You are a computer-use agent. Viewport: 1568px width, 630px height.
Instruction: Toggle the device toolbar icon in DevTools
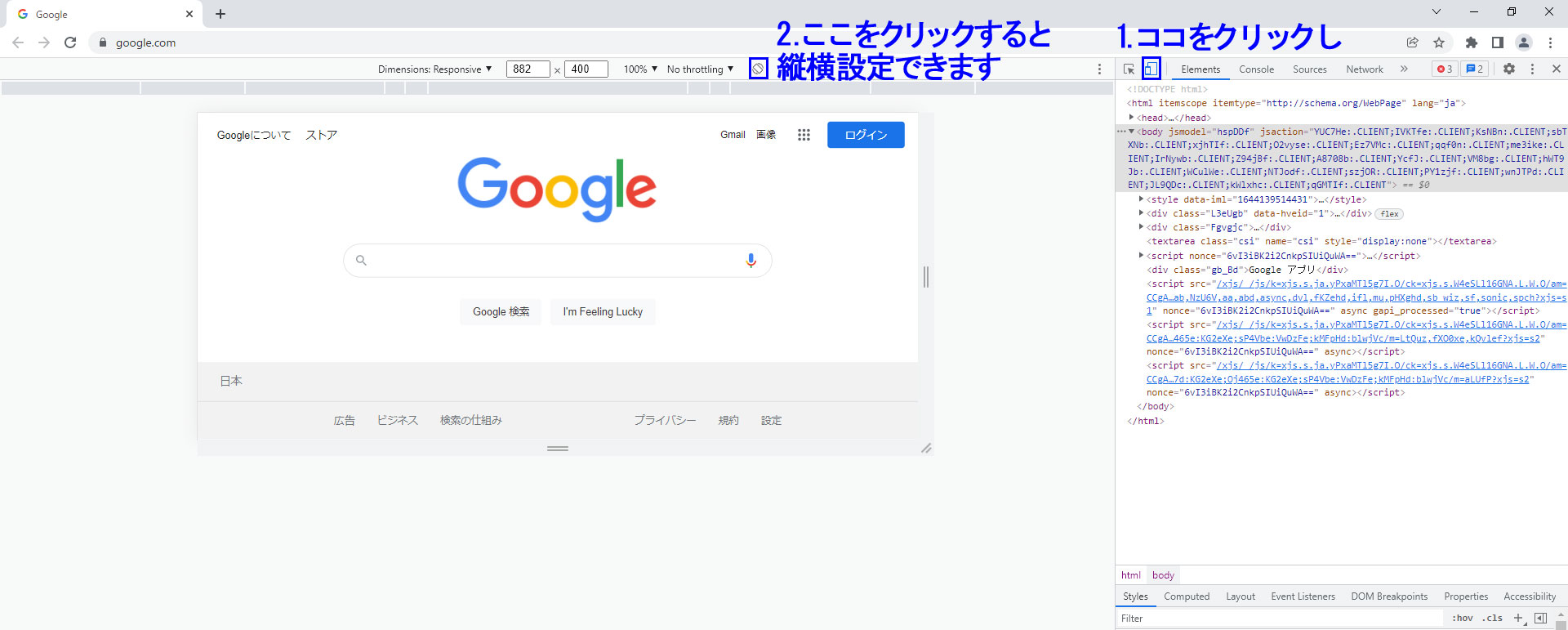pyautogui.click(x=1151, y=69)
